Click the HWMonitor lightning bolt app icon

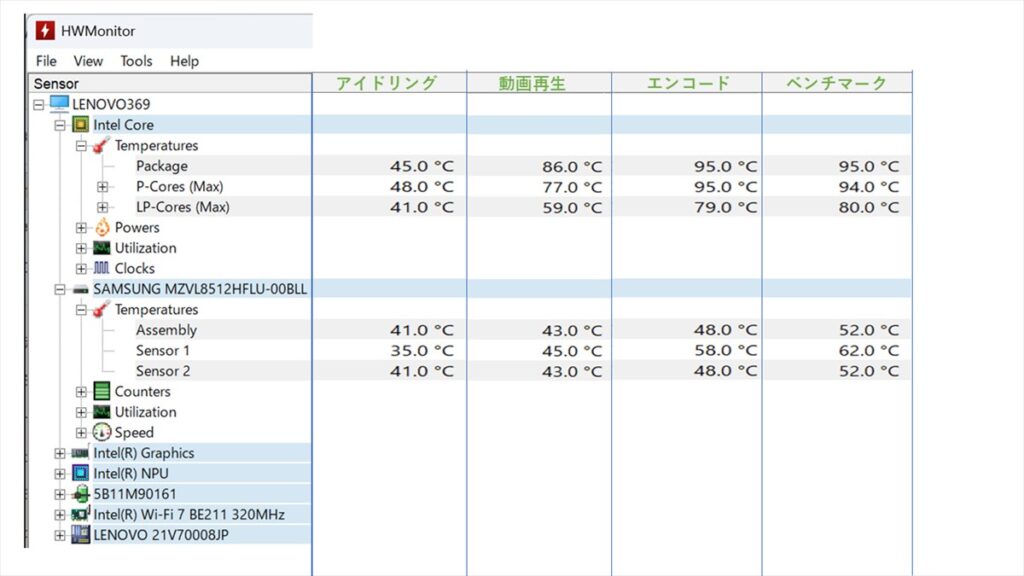[45, 30]
